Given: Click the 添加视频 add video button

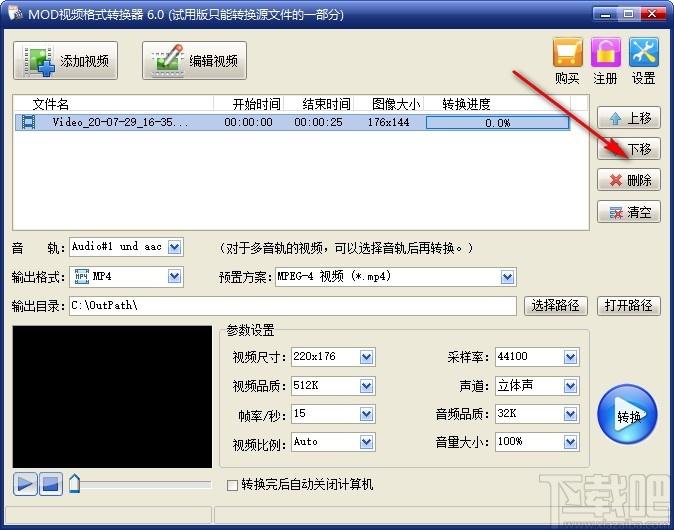Looking at the screenshot, I should 65,61.
